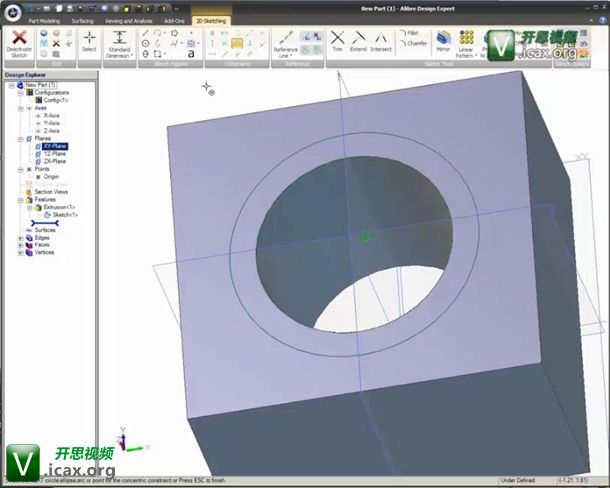Screen dimensions: 610x488
Task: Click the Origin point in tree
Action: tap(51, 176)
